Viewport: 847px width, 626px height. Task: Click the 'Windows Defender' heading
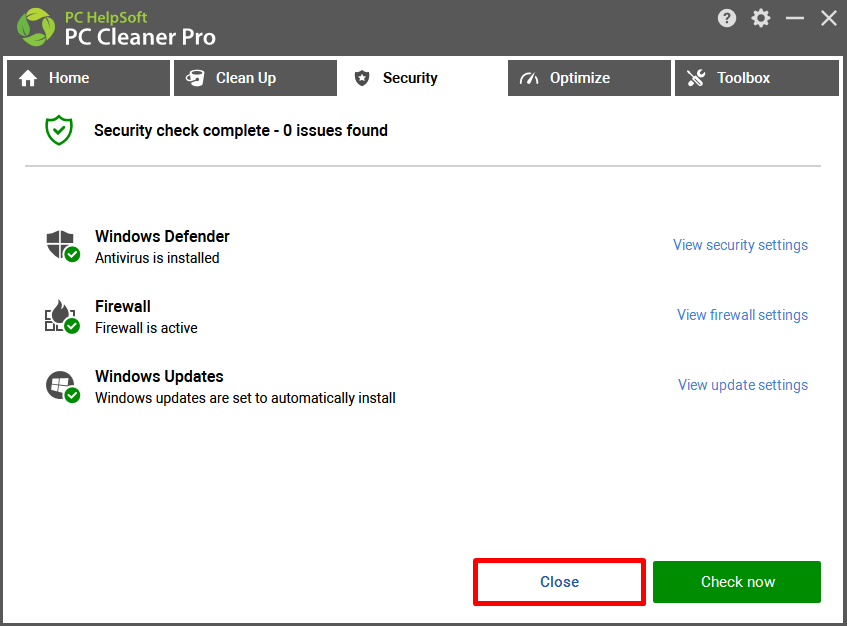coord(162,237)
